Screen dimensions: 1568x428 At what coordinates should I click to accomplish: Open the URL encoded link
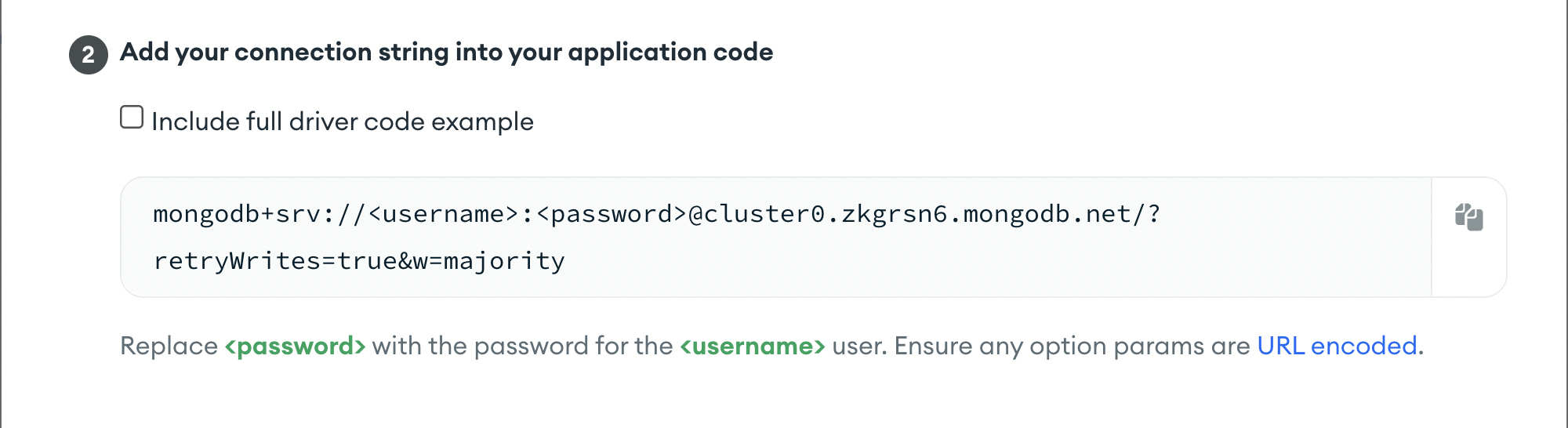1337,346
